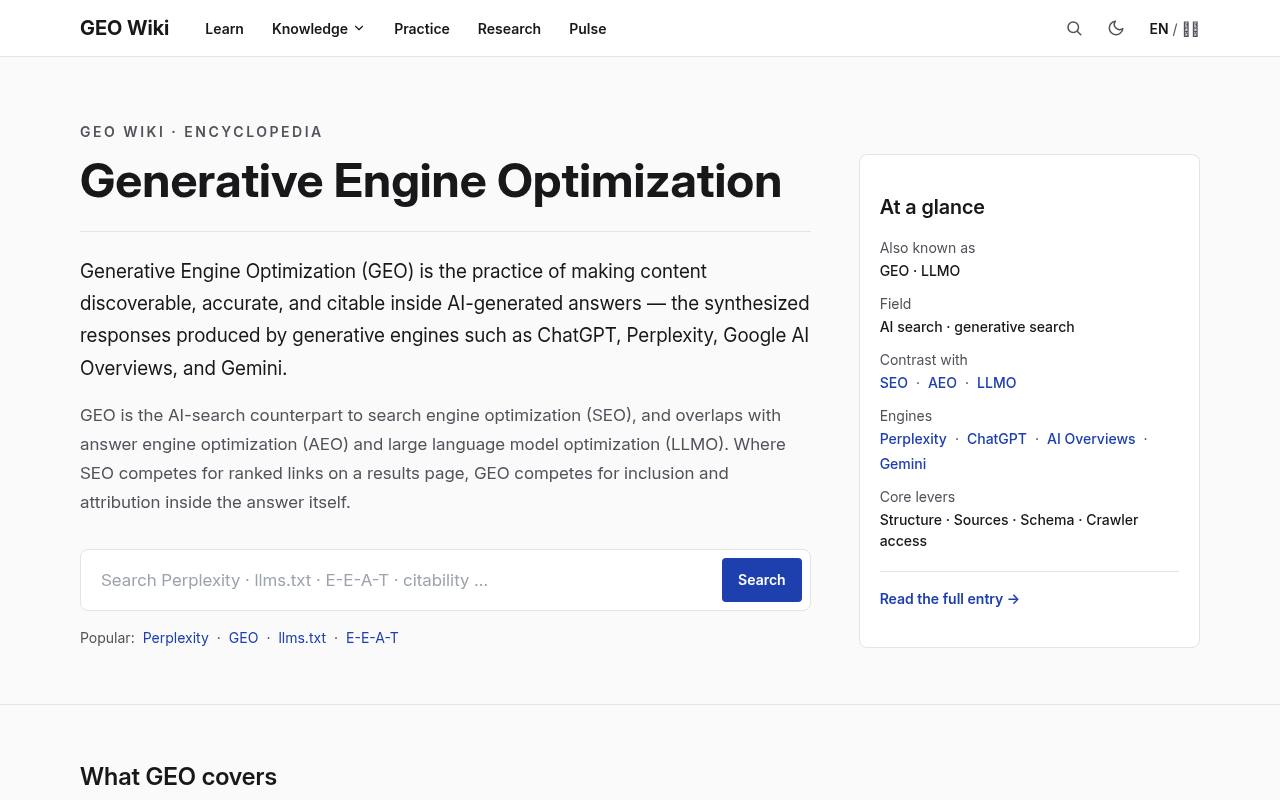Viewport: 1280px width, 800px height.
Task: Open the Gemini engine link
Action: [902, 464]
